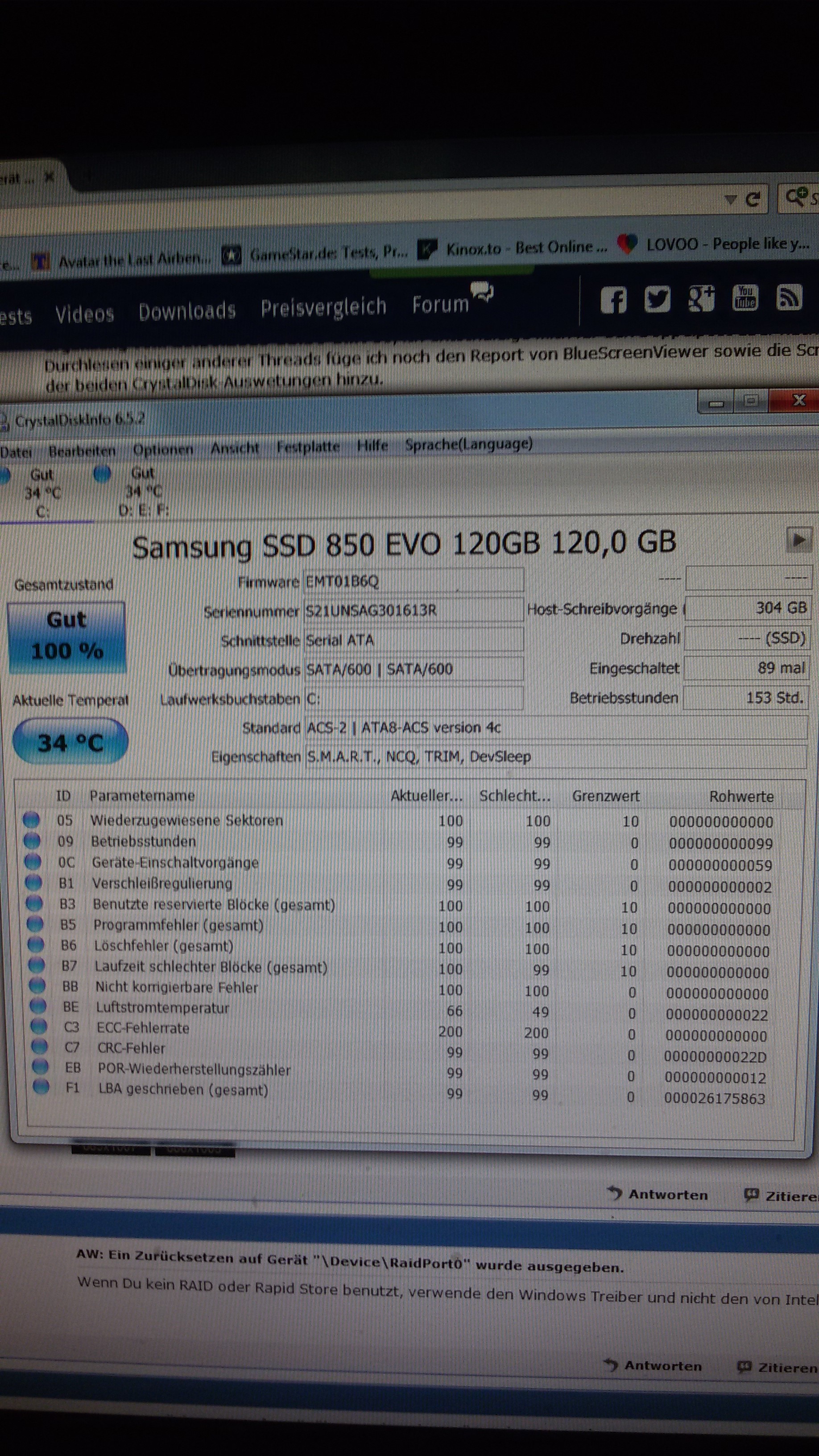Open the YouTube icon in site header

pyautogui.click(x=745, y=297)
